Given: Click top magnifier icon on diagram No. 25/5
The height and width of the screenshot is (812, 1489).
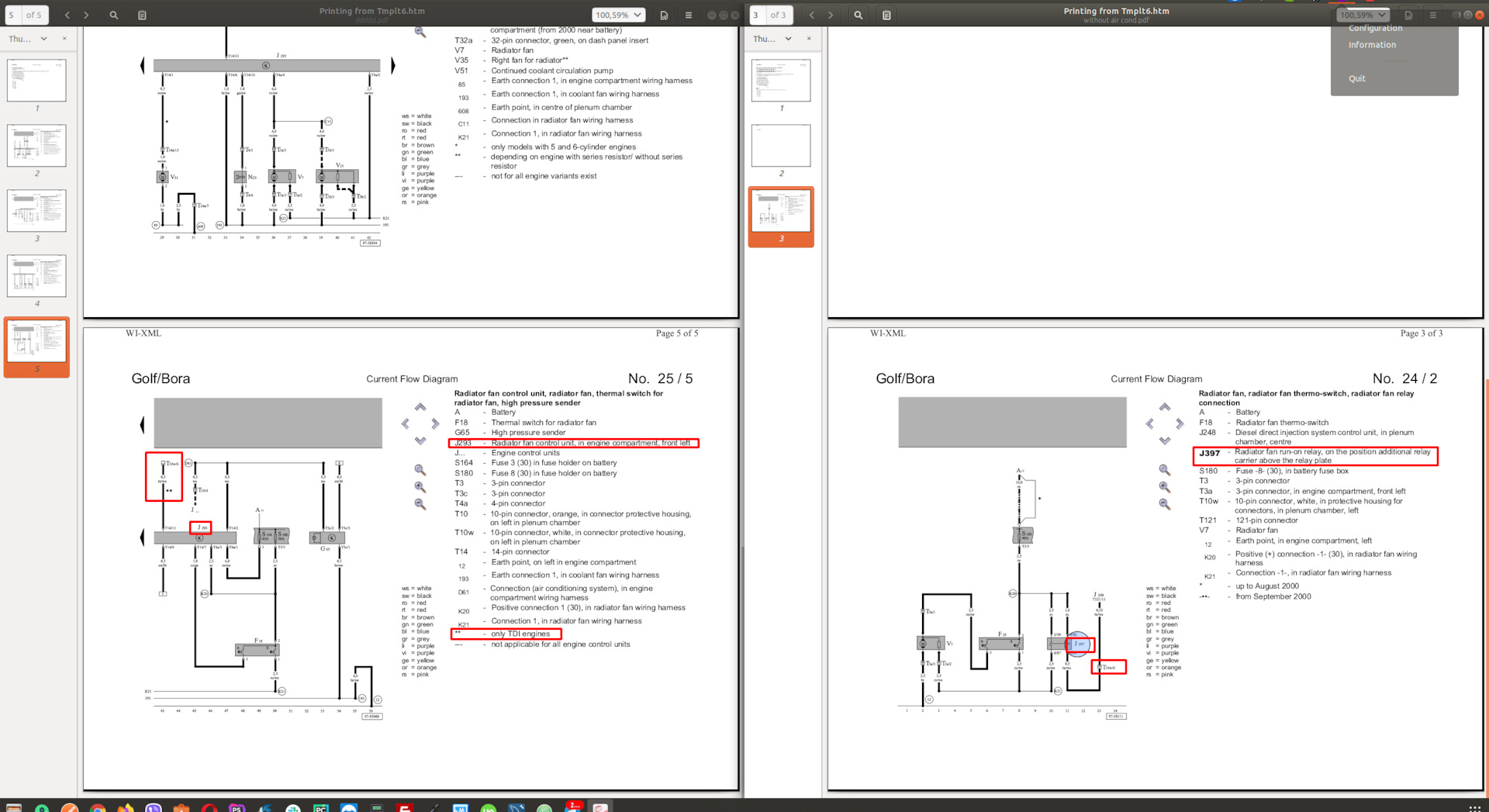Looking at the screenshot, I should coord(420,470).
